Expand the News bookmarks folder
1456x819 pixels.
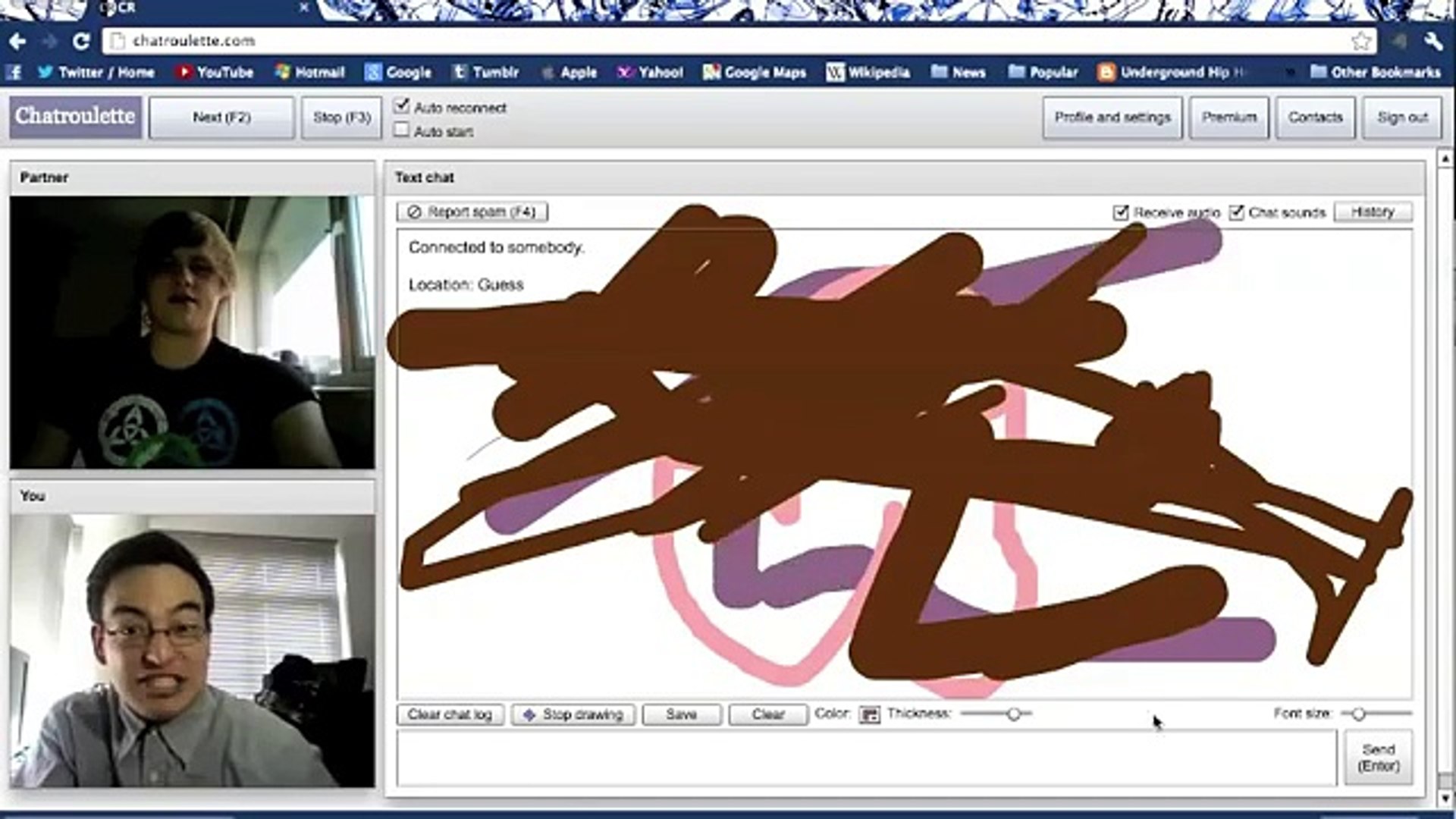click(959, 72)
